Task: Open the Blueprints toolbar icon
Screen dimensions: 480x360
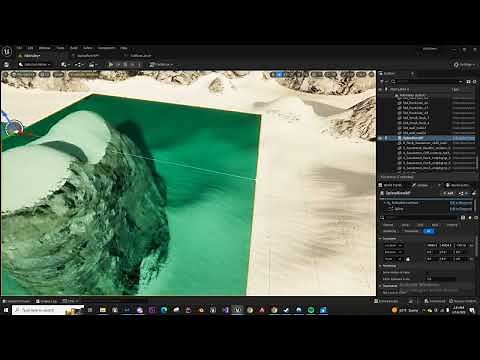Action: (79, 65)
